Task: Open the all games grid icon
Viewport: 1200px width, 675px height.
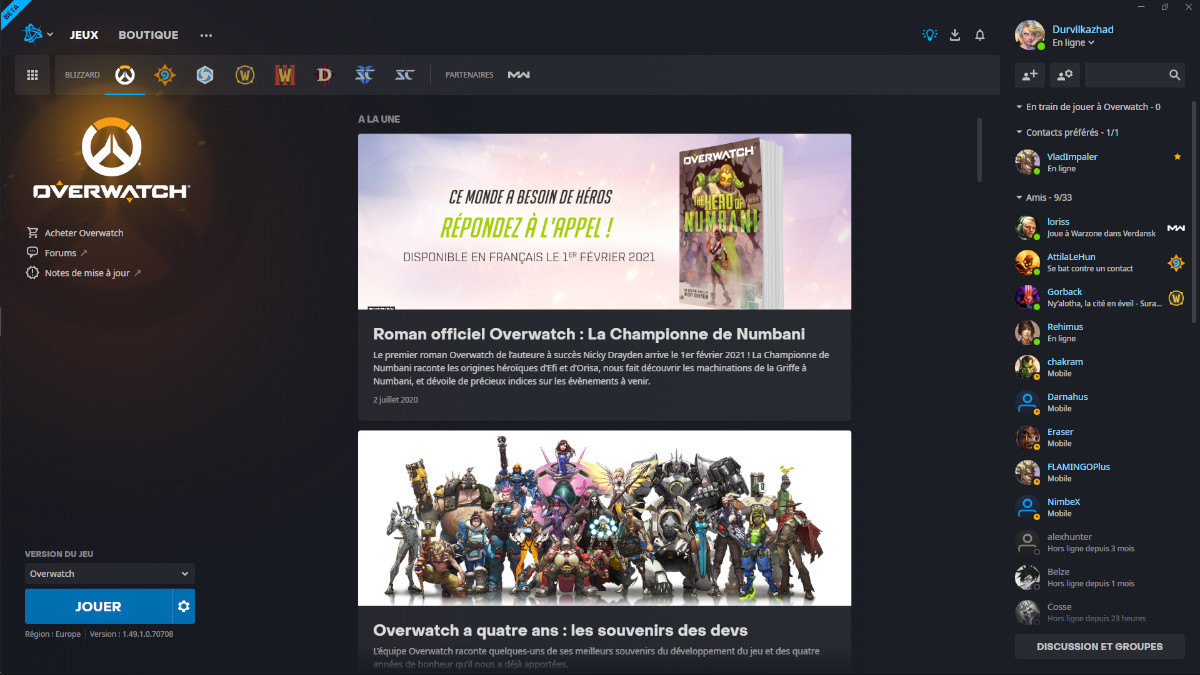Action: click(32, 74)
